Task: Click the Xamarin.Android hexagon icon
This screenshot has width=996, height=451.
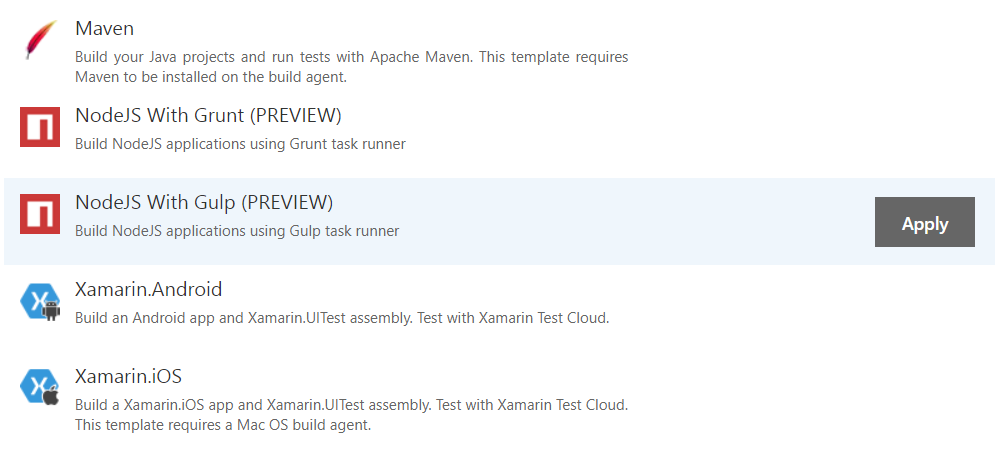Action: [x=40, y=302]
